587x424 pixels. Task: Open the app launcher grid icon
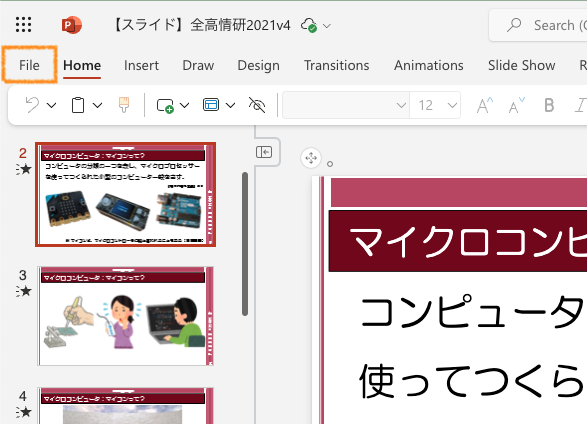[23, 25]
